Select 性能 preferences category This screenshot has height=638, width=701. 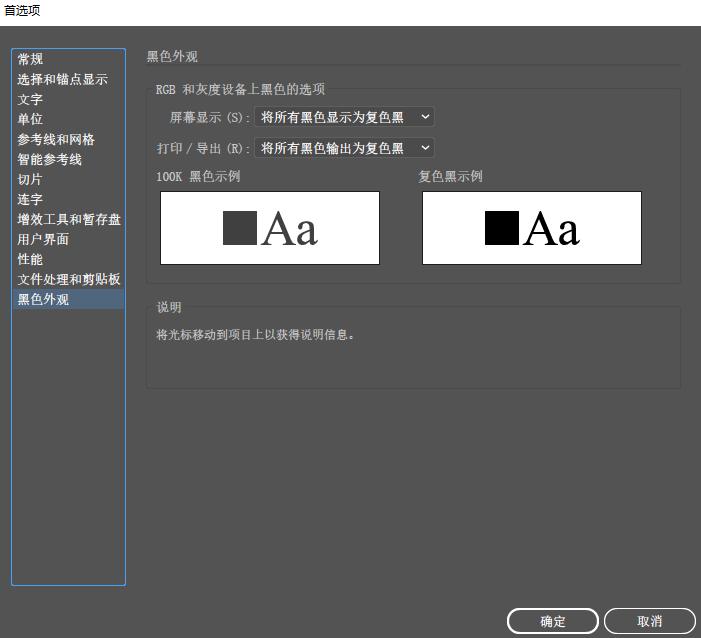pos(31,259)
